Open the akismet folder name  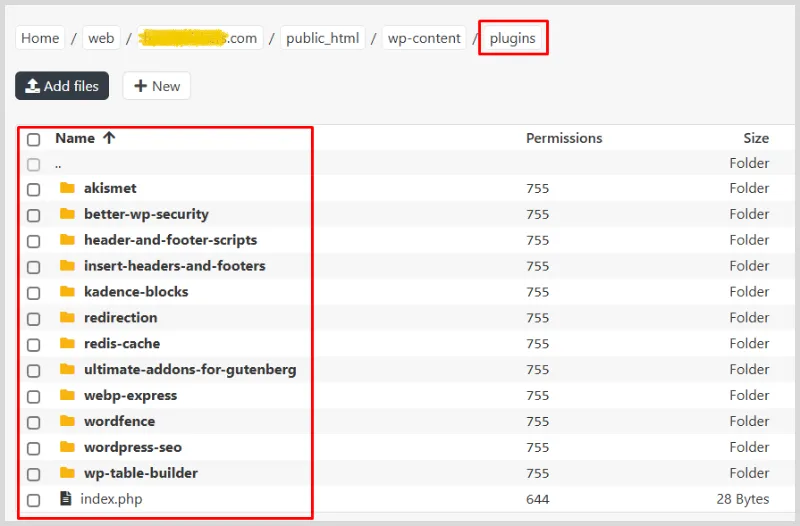coord(110,188)
